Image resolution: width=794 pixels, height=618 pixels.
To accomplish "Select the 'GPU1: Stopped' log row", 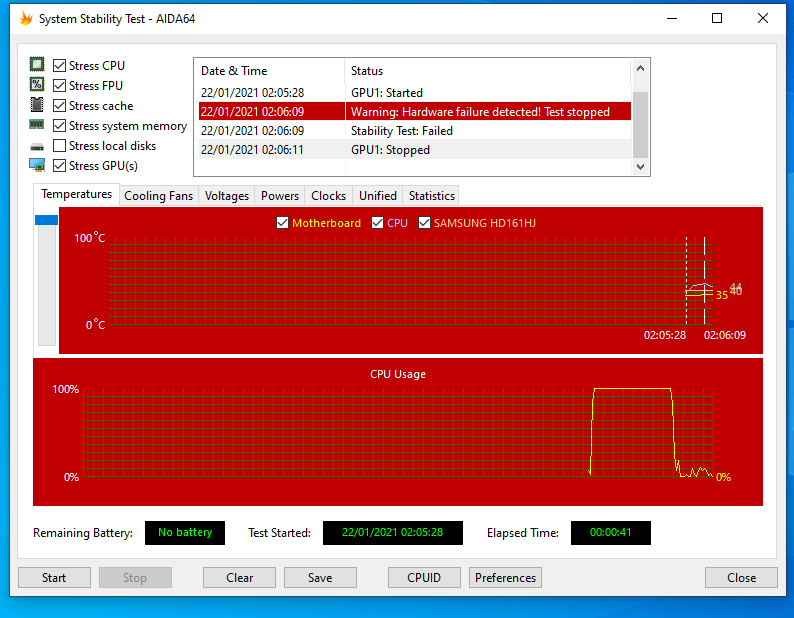I will coord(415,150).
